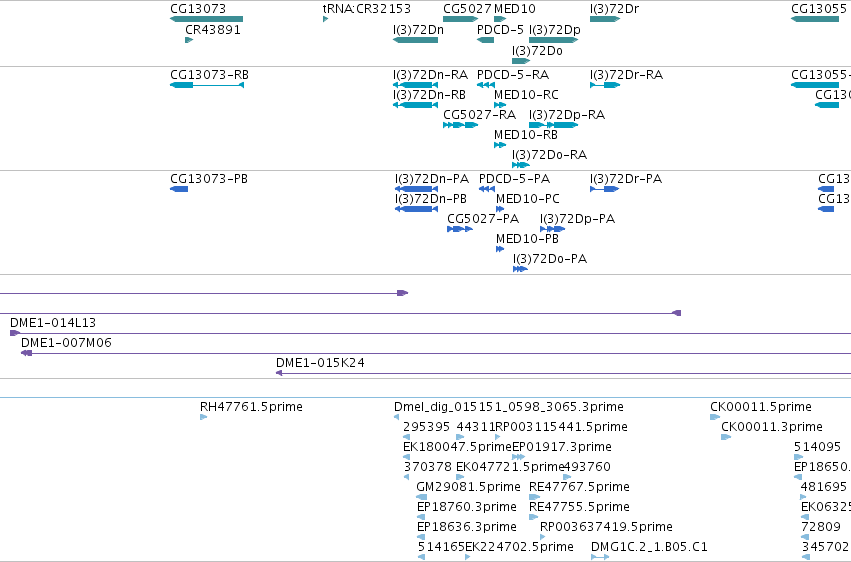
Task: Click the 44311 feature
Action: tap(460, 437)
